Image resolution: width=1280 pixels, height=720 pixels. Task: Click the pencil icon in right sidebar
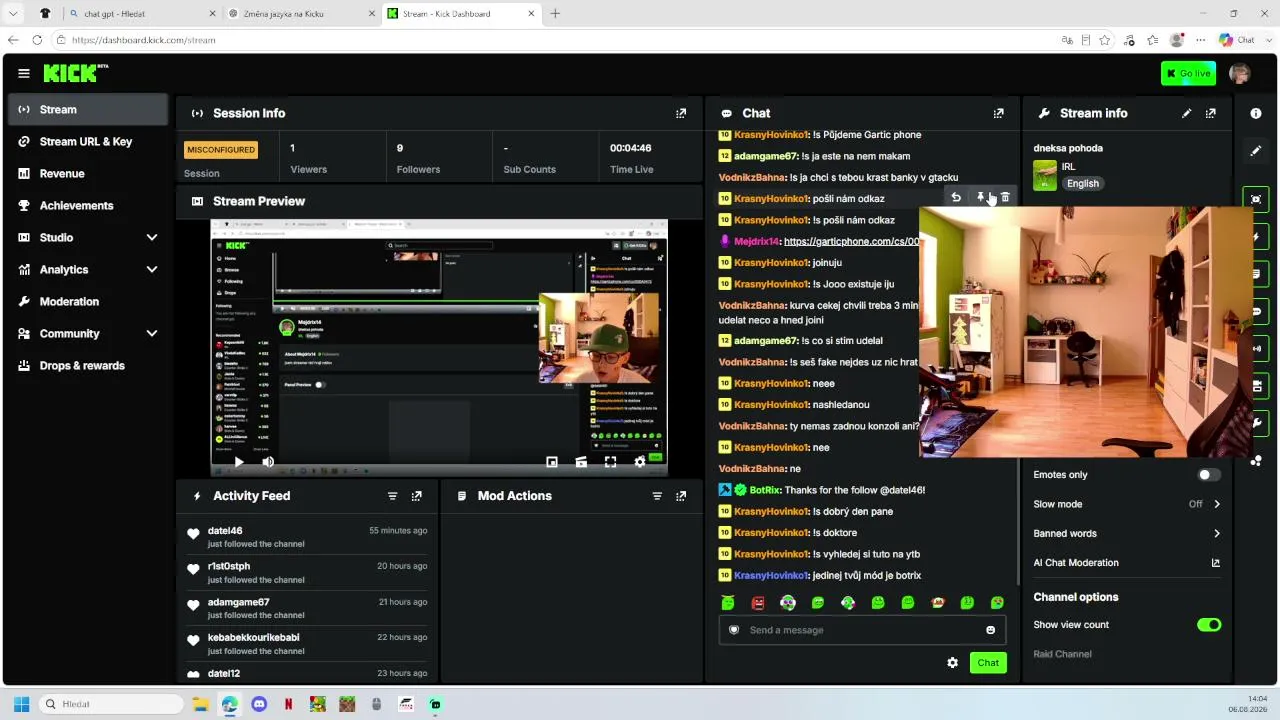1256,151
